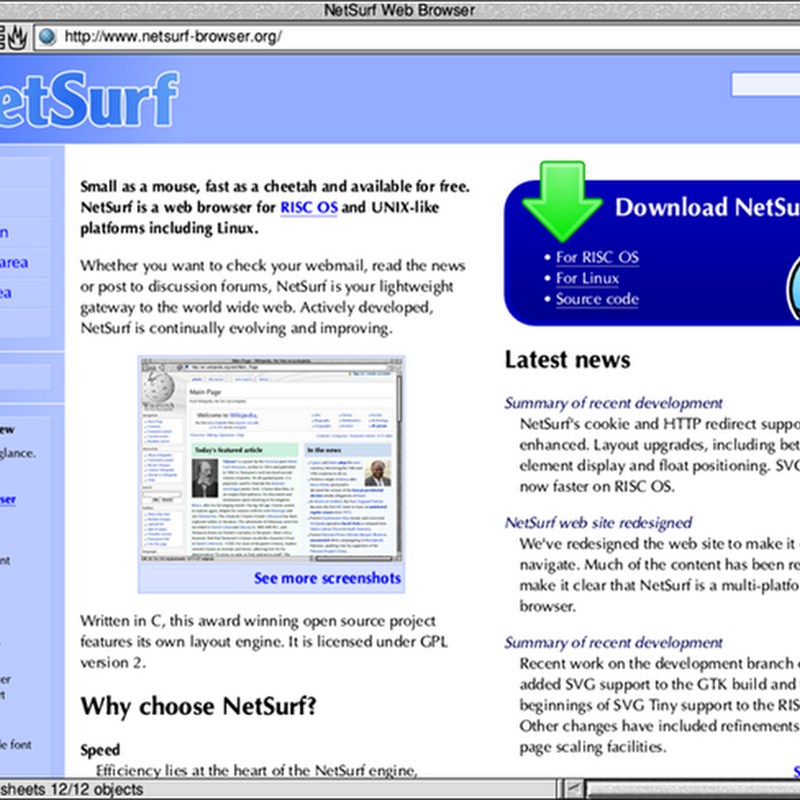Open the first Summary of recent development headline

[x=613, y=403]
